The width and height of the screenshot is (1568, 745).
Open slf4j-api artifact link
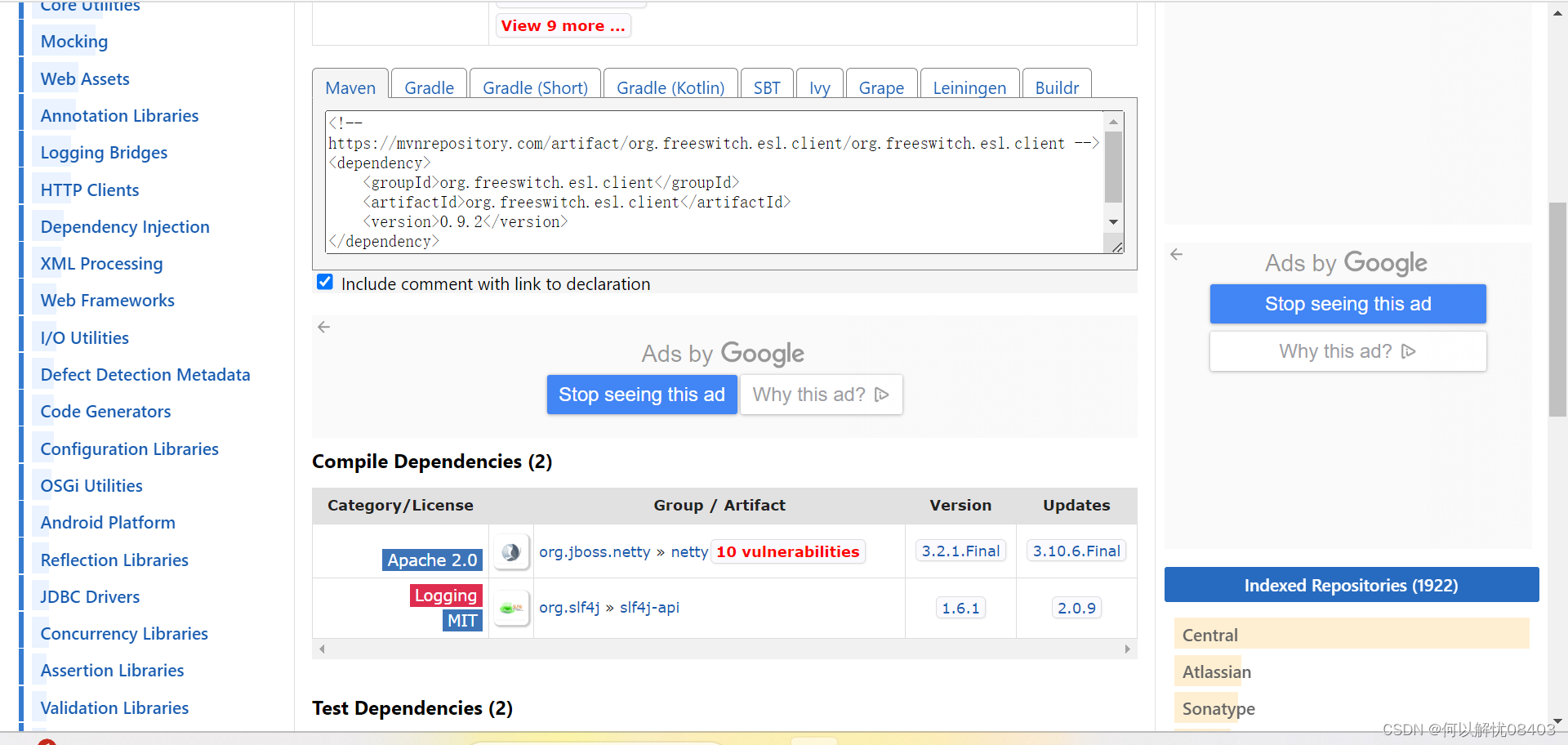[649, 608]
